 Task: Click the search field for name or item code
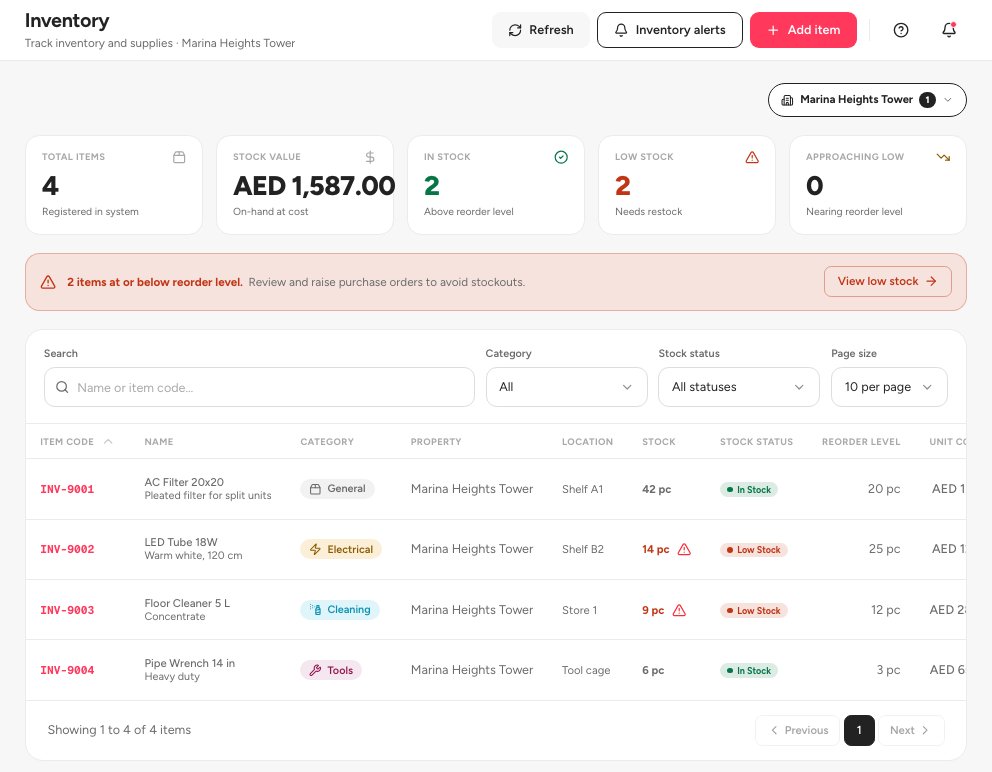259,387
